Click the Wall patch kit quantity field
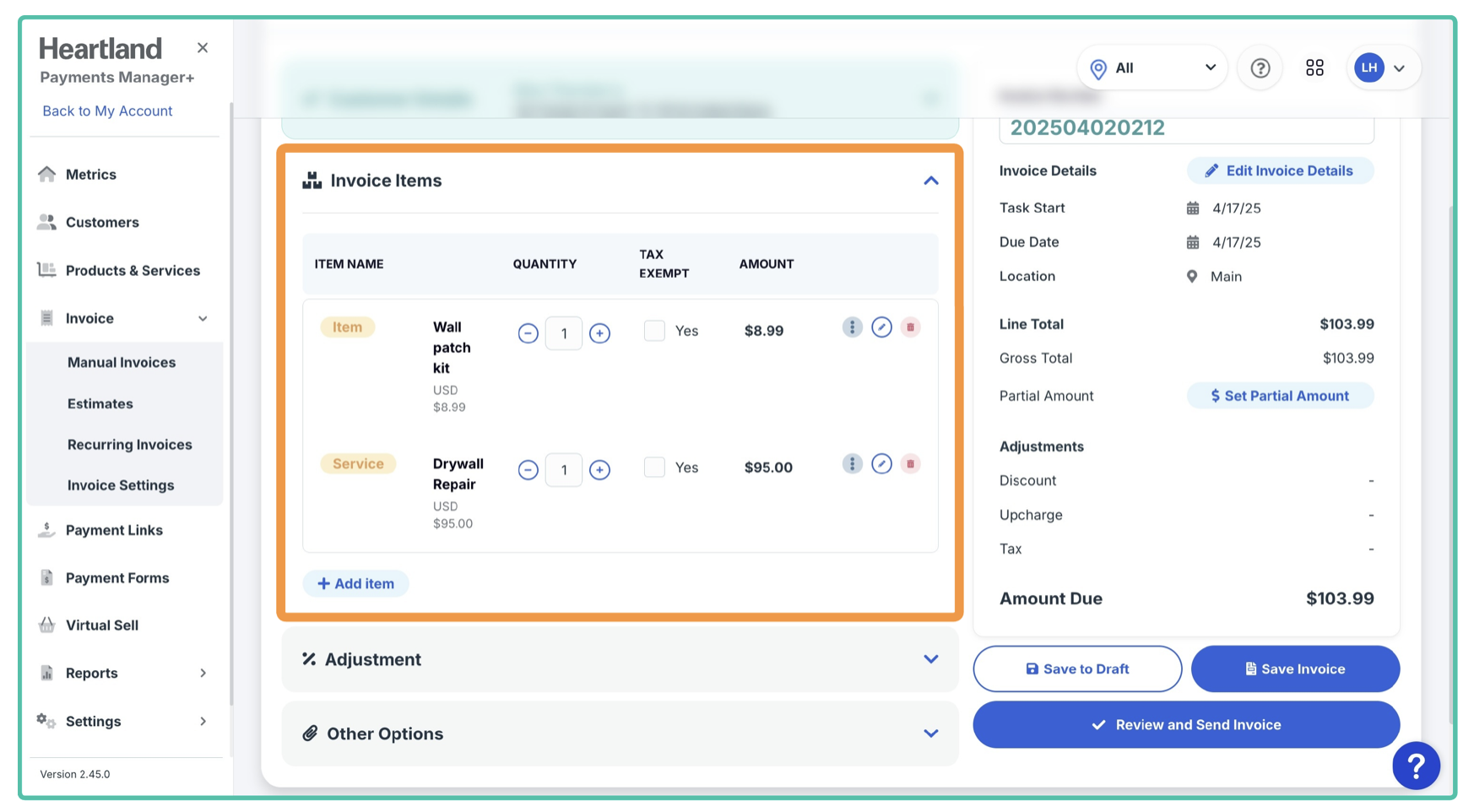 pos(564,333)
